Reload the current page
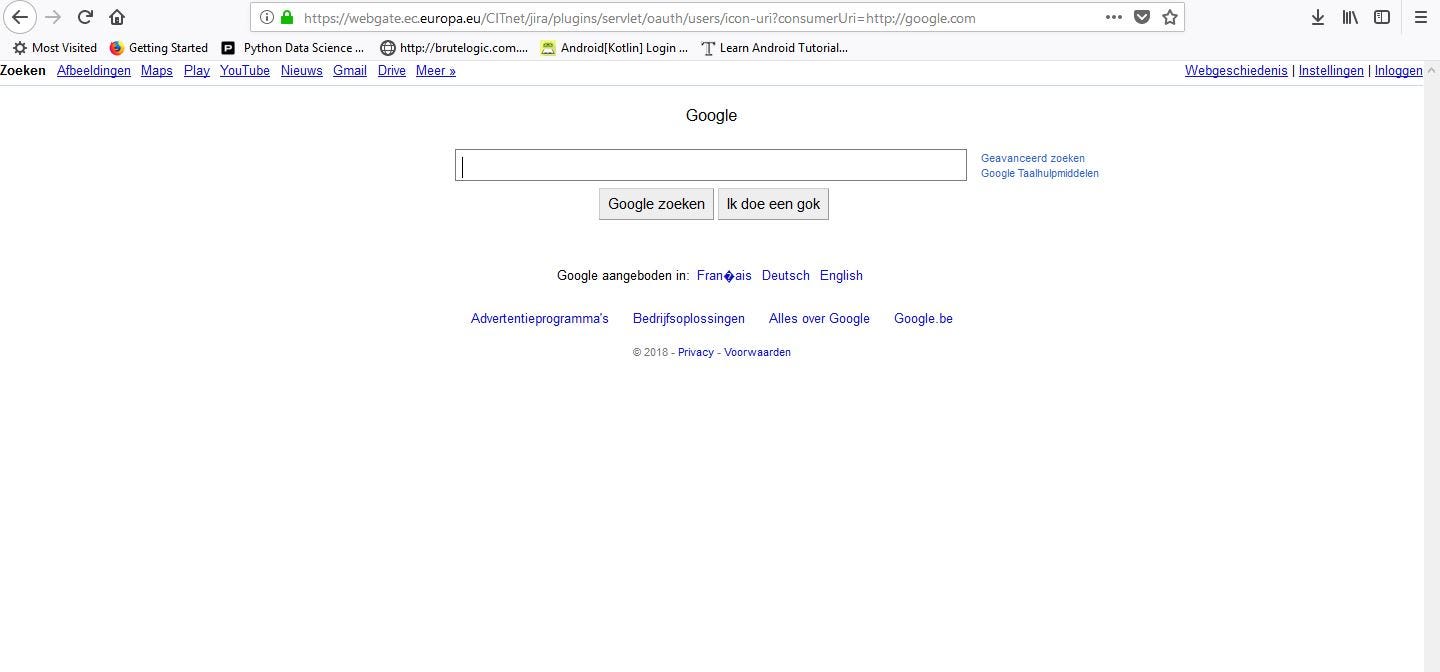This screenshot has height=672, width=1440. (x=85, y=17)
